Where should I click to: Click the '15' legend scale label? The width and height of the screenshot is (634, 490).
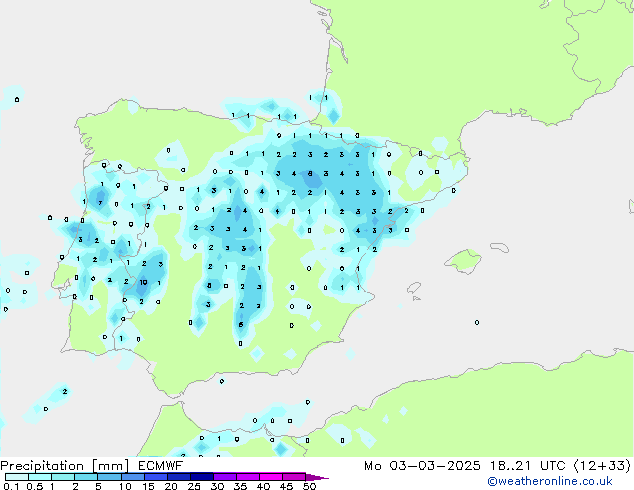148,486
